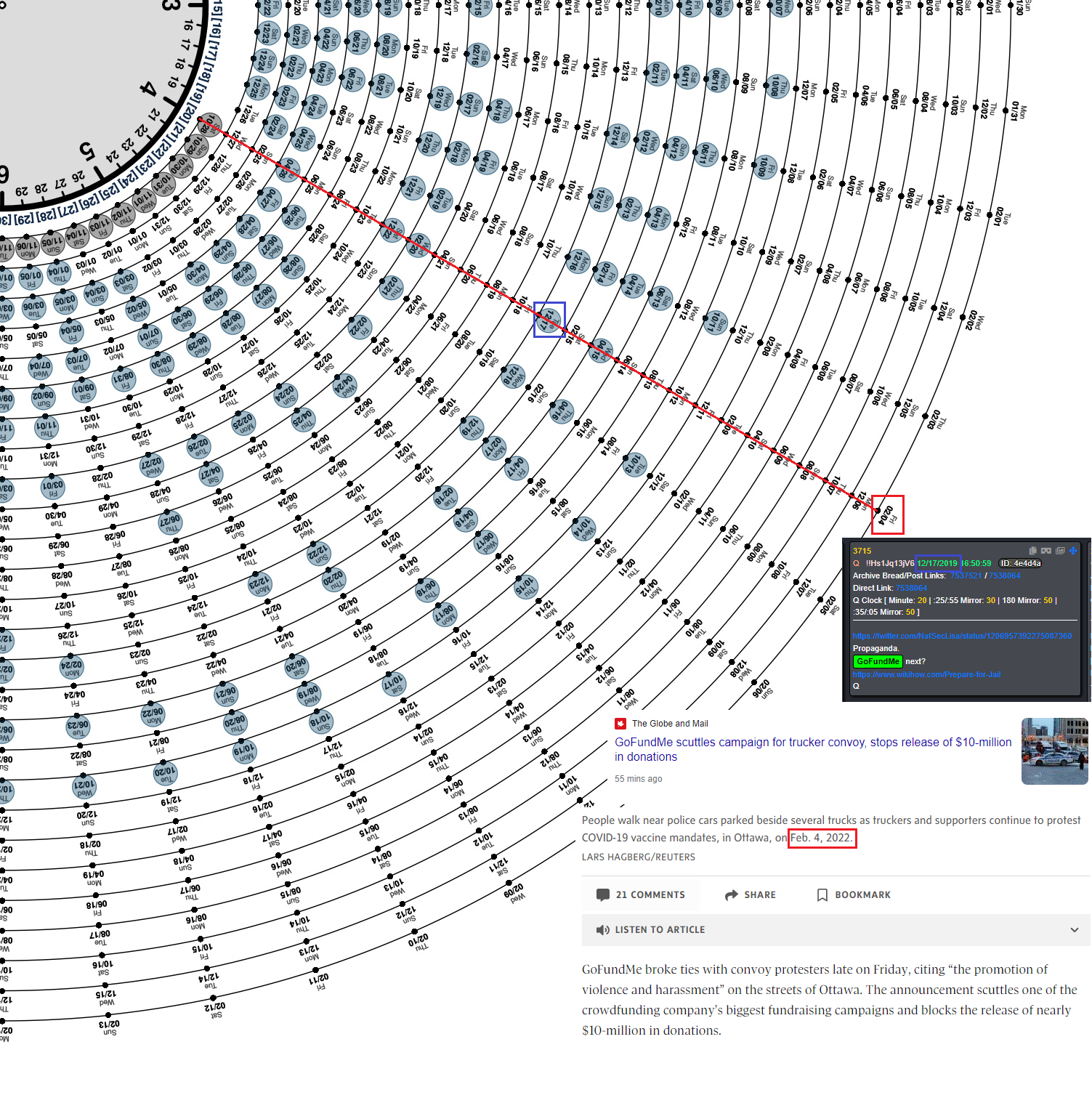Image resolution: width=1092 pixels, height=1095 pixels.
Task: Open the GoFundMe scuttles campaign headline
Action: (x=813, y=749)
